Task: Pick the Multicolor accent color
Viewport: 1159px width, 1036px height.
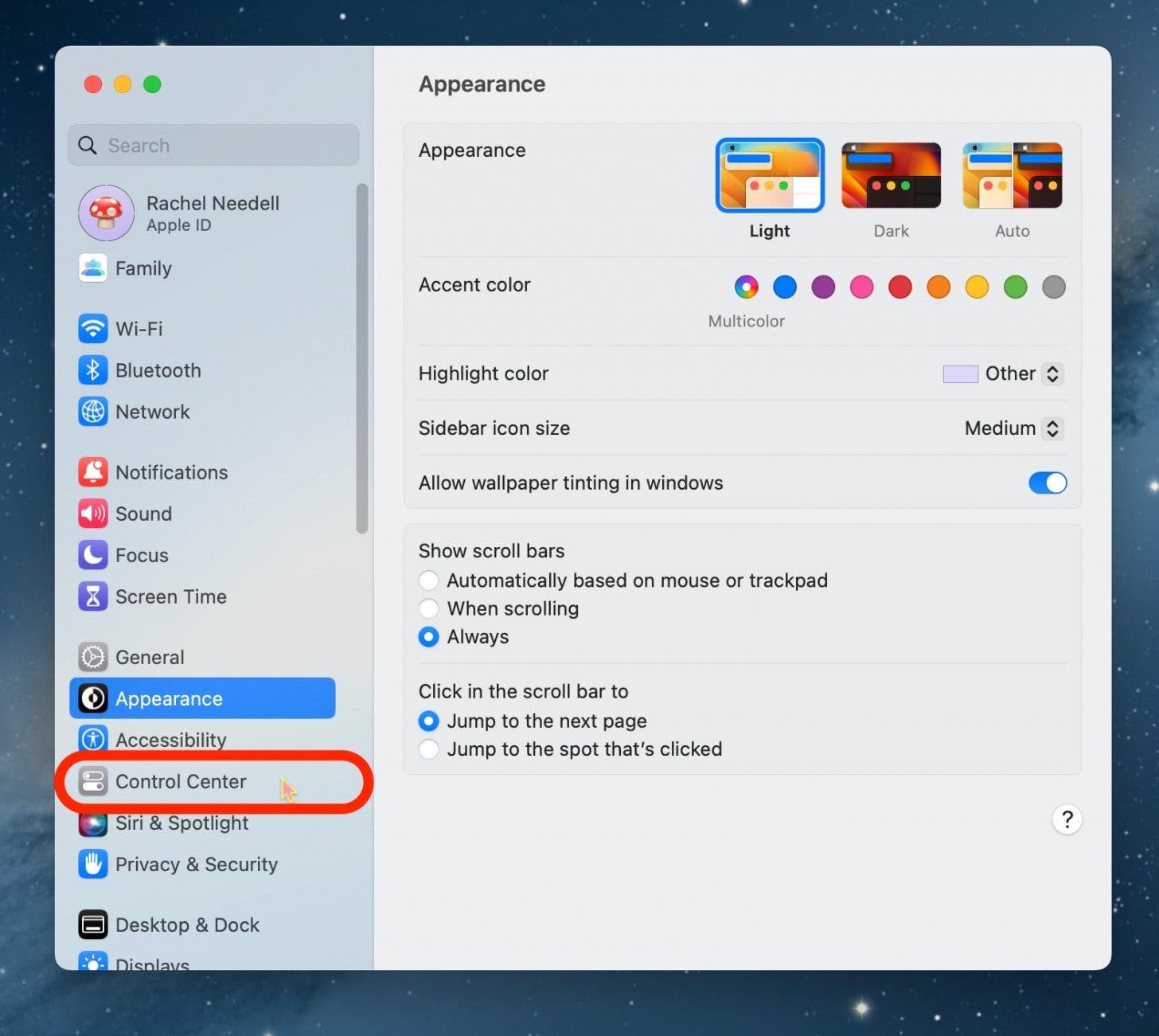Action: pyautogui.click(x=746, y=287)
